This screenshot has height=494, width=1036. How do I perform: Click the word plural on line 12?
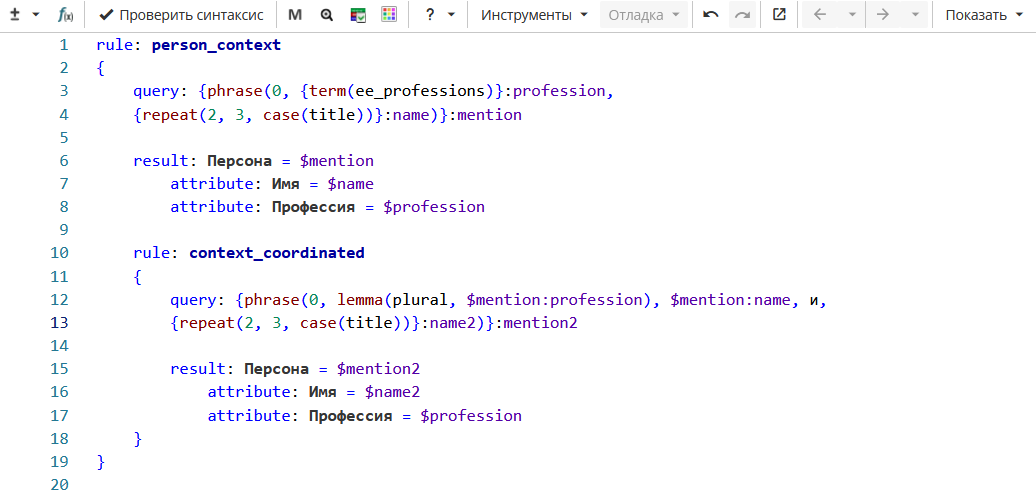click(420, 300)
